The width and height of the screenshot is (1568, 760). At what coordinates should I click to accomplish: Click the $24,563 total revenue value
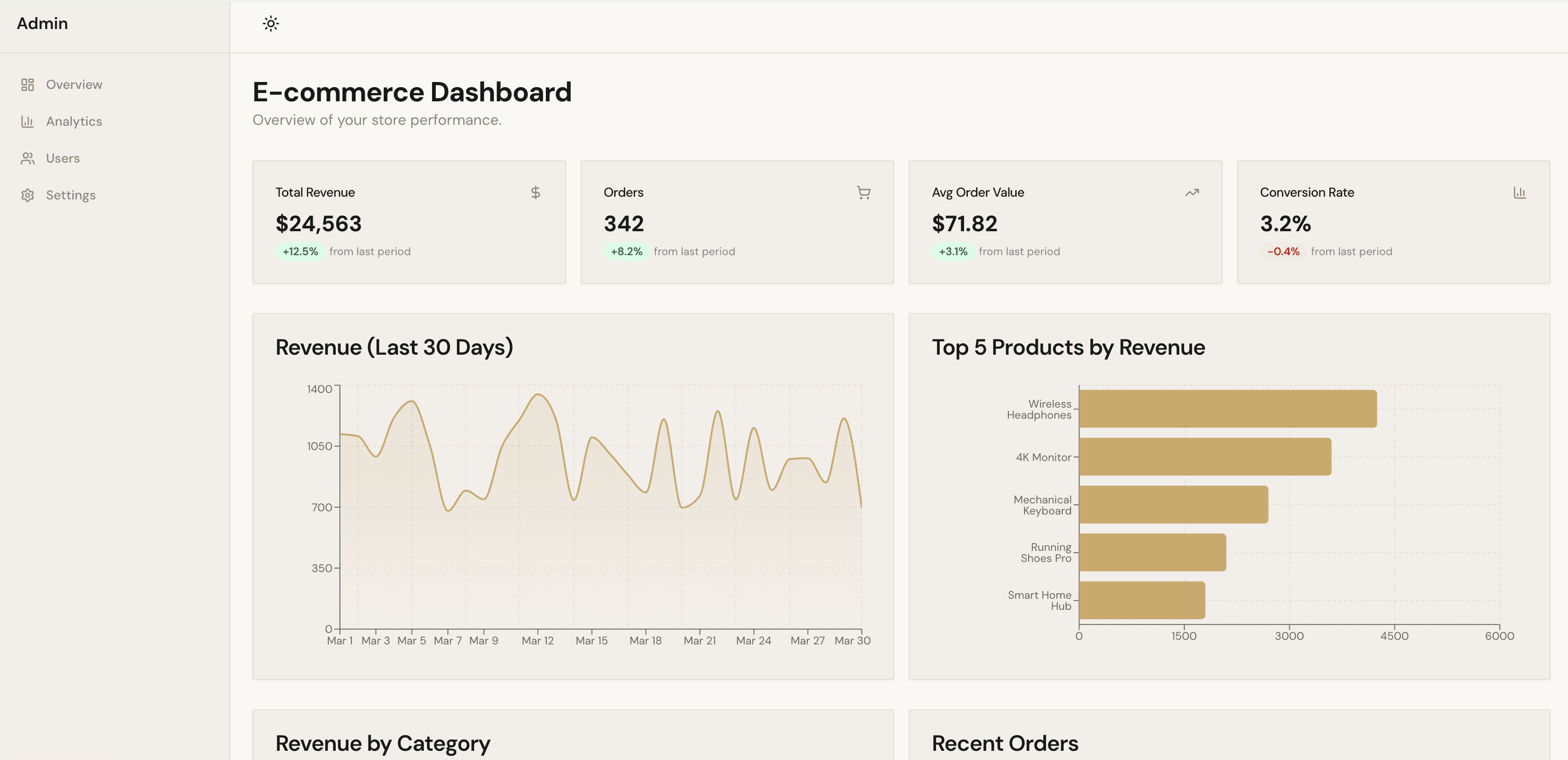(318, 224)
